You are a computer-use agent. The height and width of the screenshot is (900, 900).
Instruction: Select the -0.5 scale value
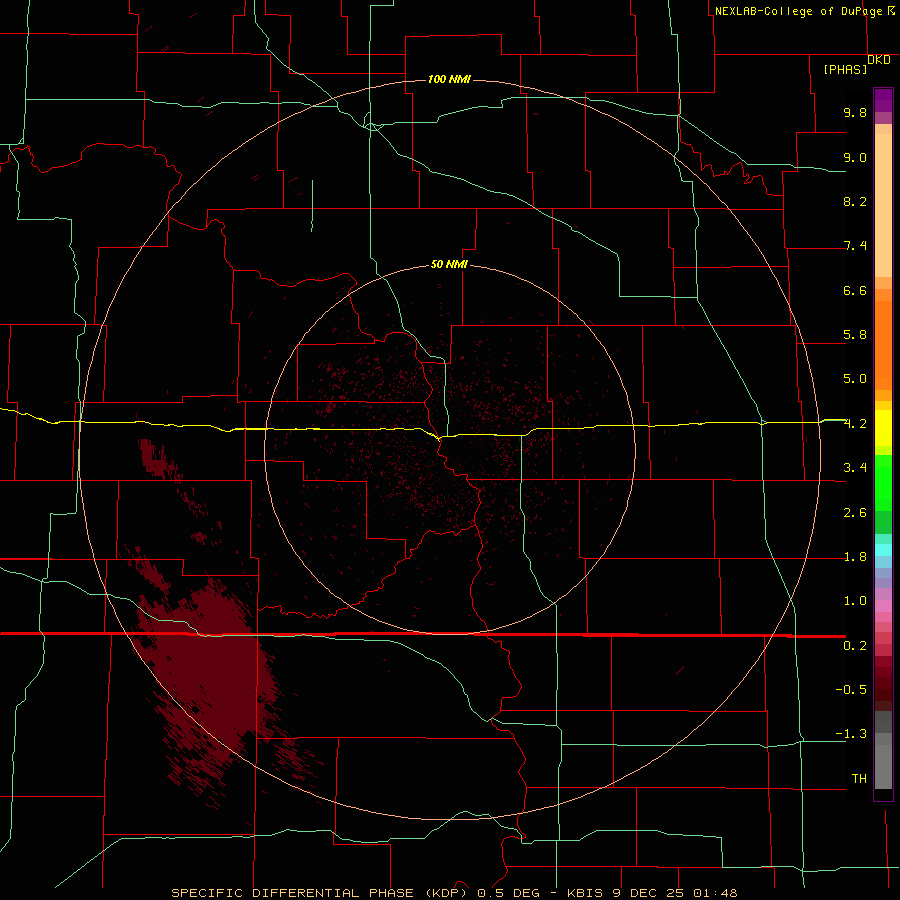point(851,690)
